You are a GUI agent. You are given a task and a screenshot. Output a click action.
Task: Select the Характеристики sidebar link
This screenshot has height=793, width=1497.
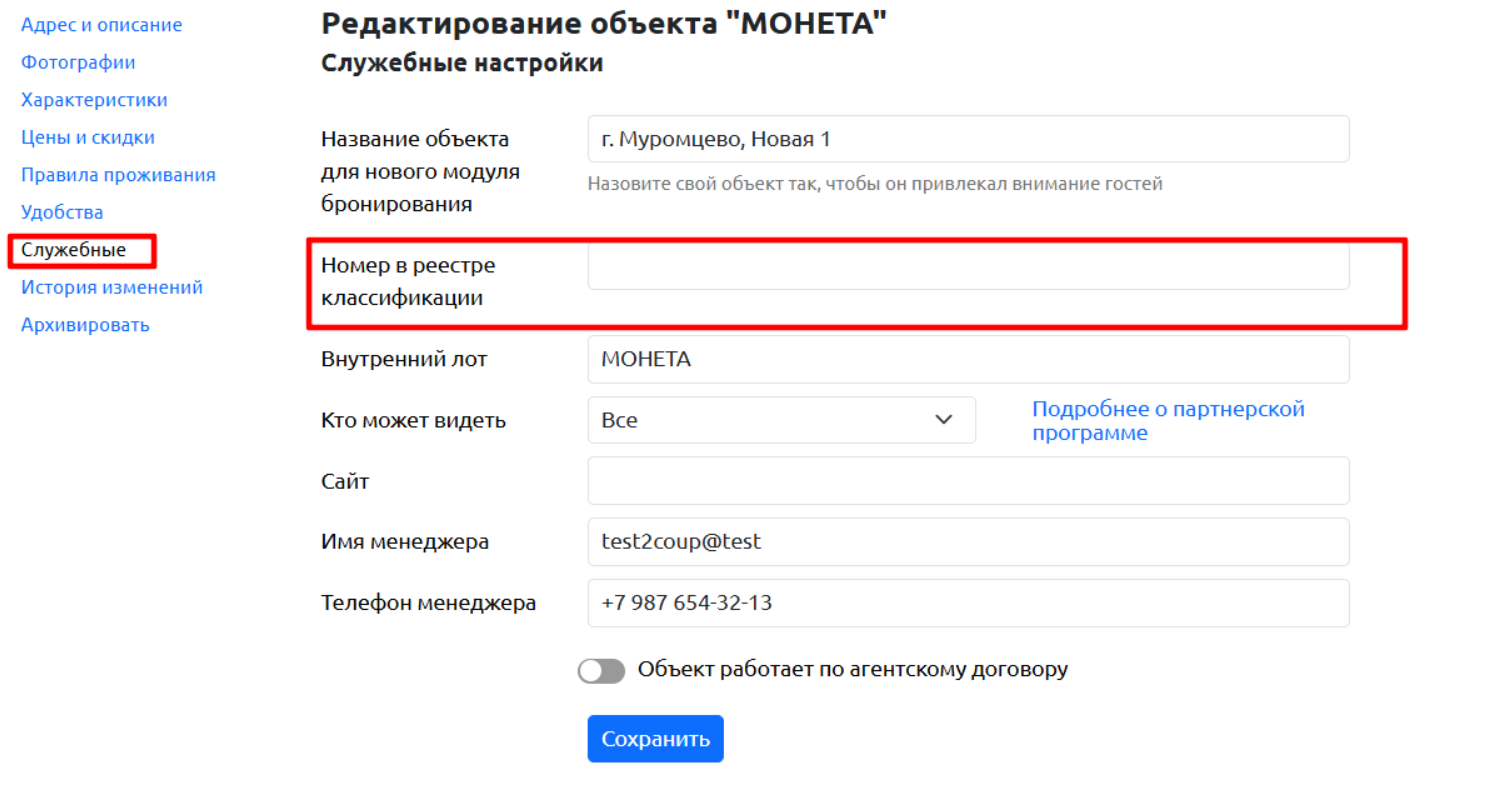[94, 100]
